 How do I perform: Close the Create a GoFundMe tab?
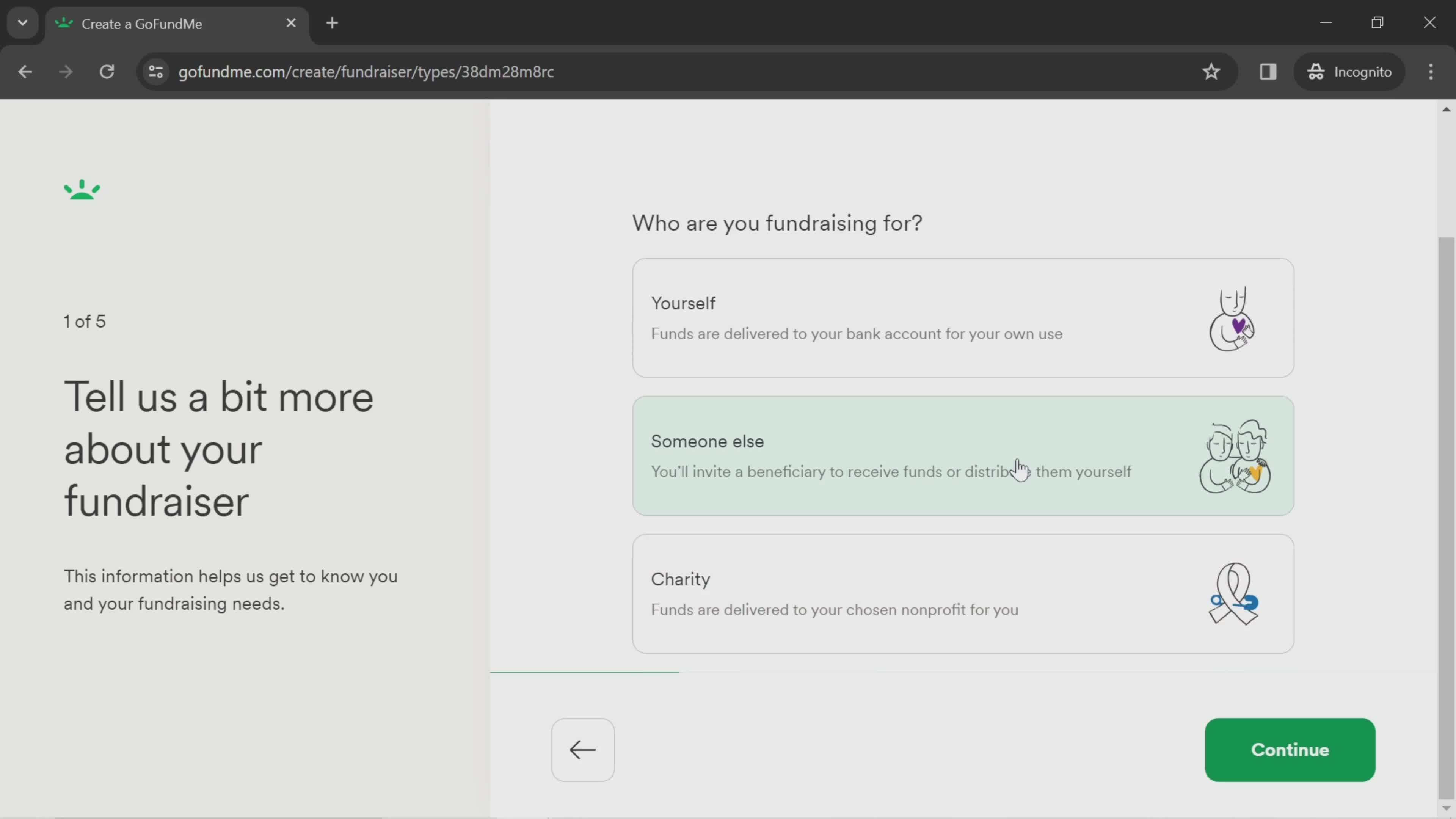291,23
